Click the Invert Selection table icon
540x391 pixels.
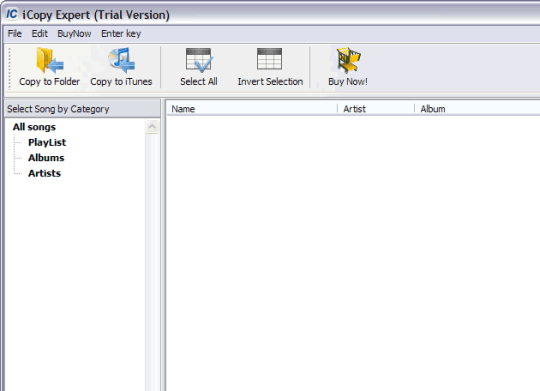[269, 59]
